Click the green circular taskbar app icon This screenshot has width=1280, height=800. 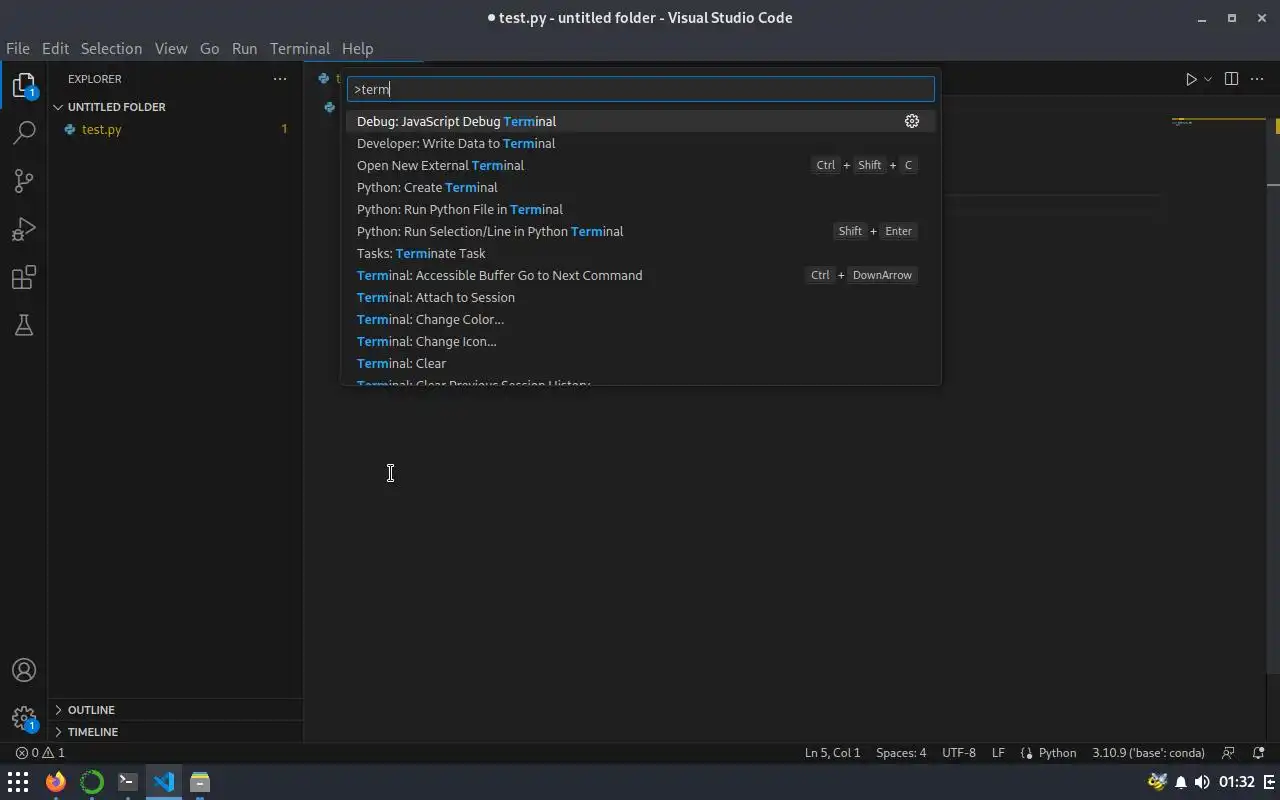(x=92, y=782)
